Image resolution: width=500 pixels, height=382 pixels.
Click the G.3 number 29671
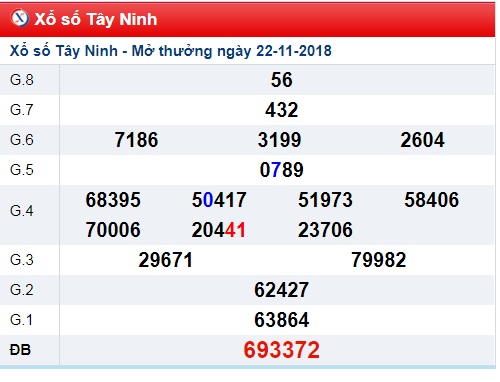[x=166, y=260]
